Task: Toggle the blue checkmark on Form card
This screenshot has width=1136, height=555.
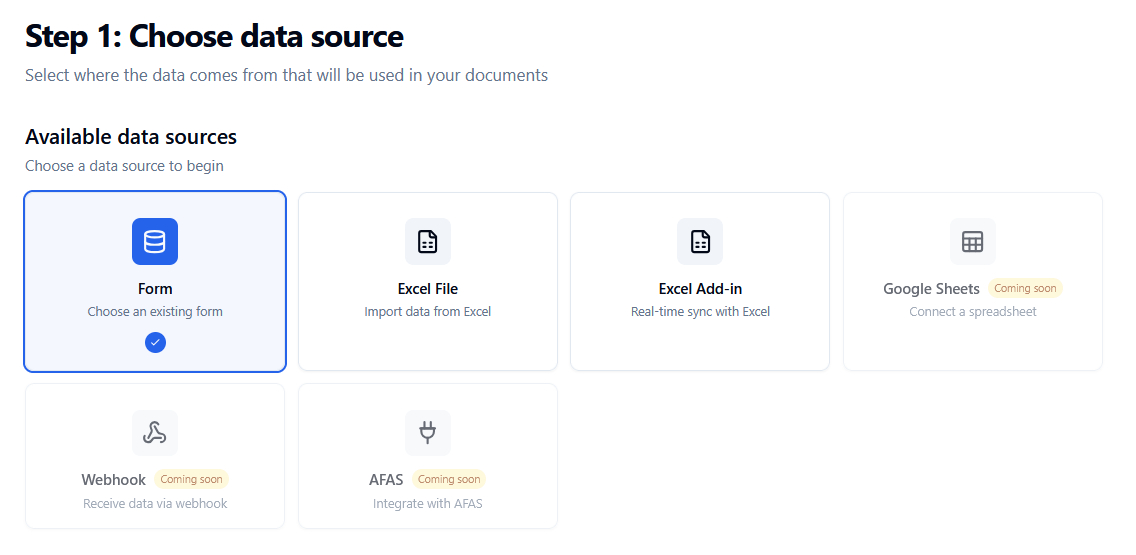Action: 155,342
